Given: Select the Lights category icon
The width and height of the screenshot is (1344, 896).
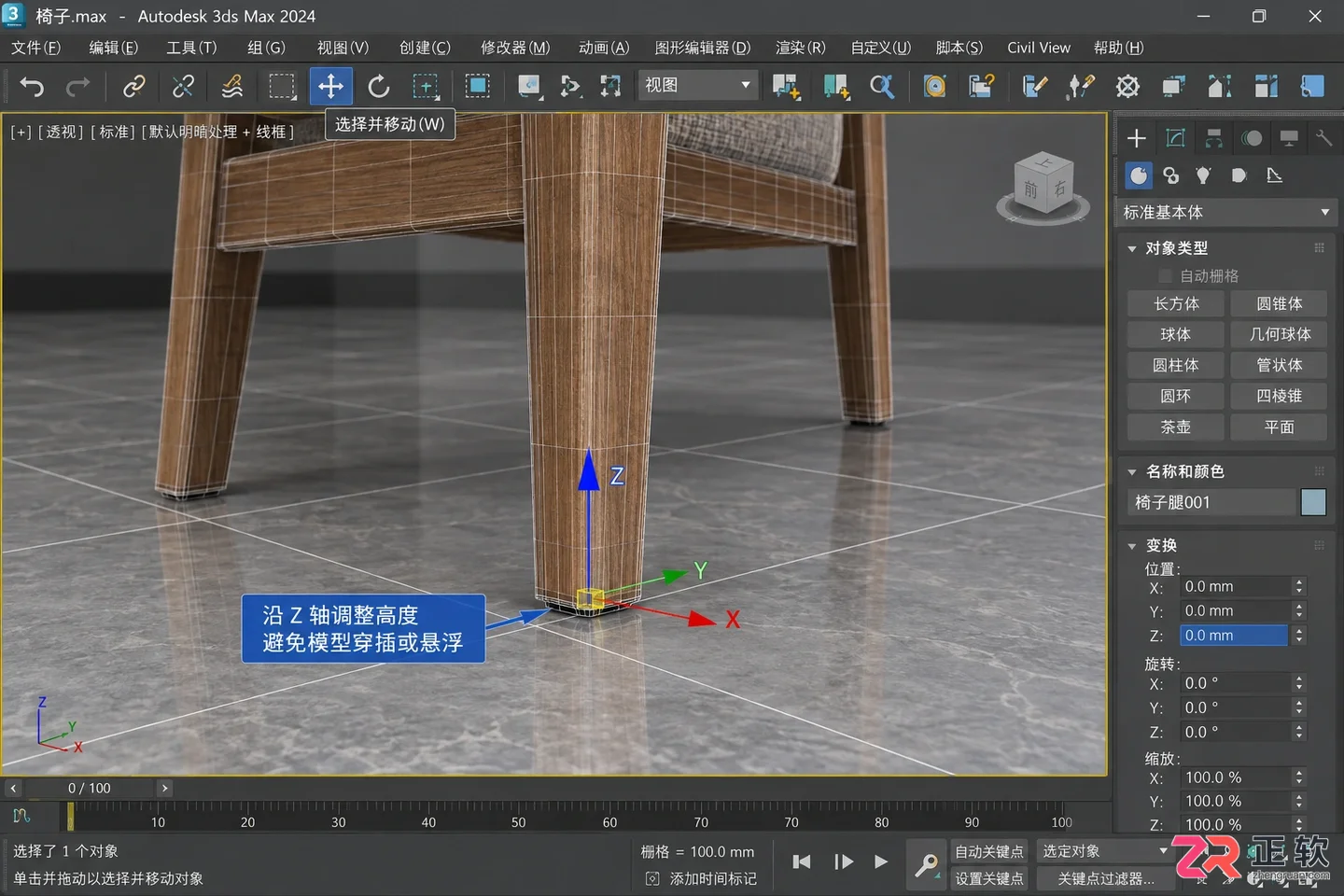Looking at the screenshot, I should coord(1203,175).
